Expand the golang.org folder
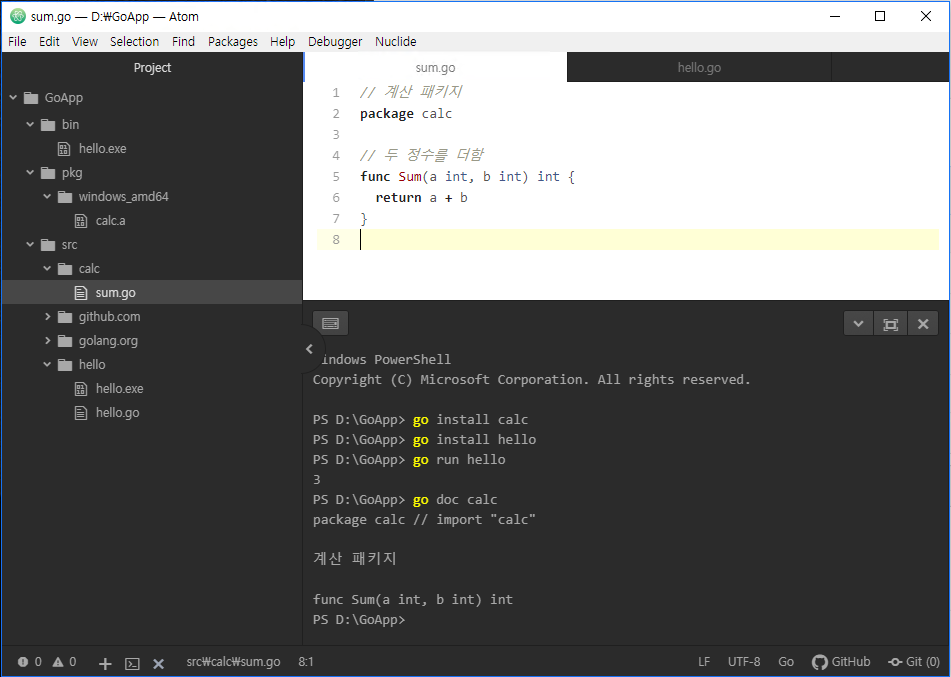 pos(48,341)
